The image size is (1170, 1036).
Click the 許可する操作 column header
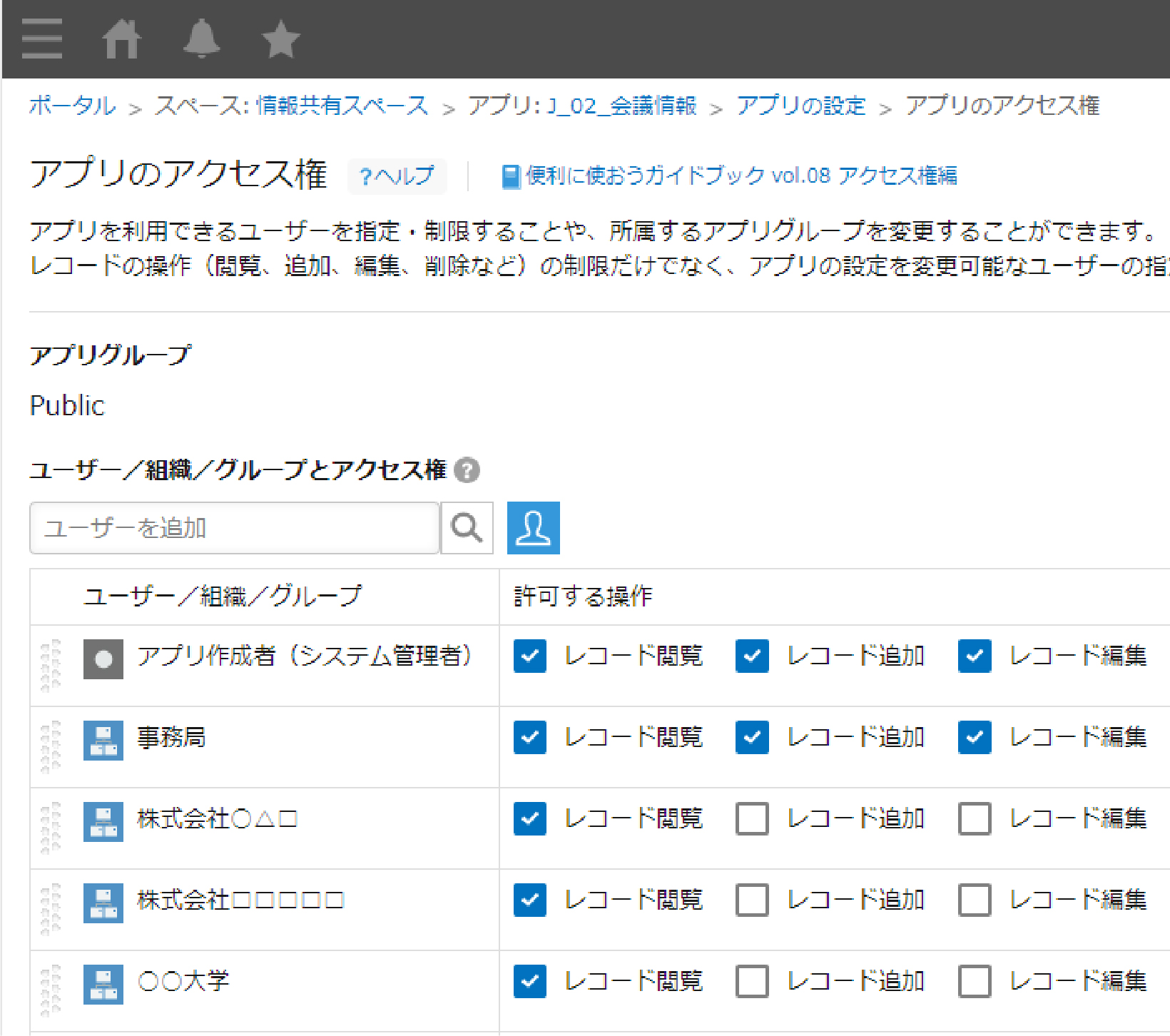(x=583, y=596)
